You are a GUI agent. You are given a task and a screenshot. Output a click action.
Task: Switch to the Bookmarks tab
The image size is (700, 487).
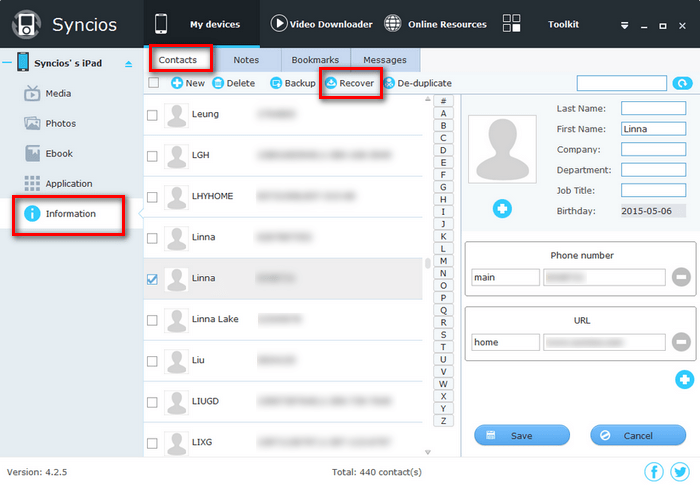coord(315,60)
